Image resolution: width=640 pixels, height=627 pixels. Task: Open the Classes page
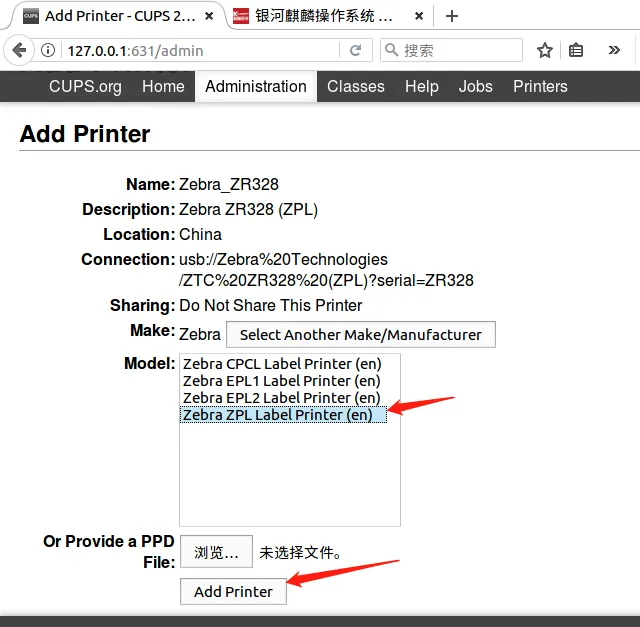point(356,86)
